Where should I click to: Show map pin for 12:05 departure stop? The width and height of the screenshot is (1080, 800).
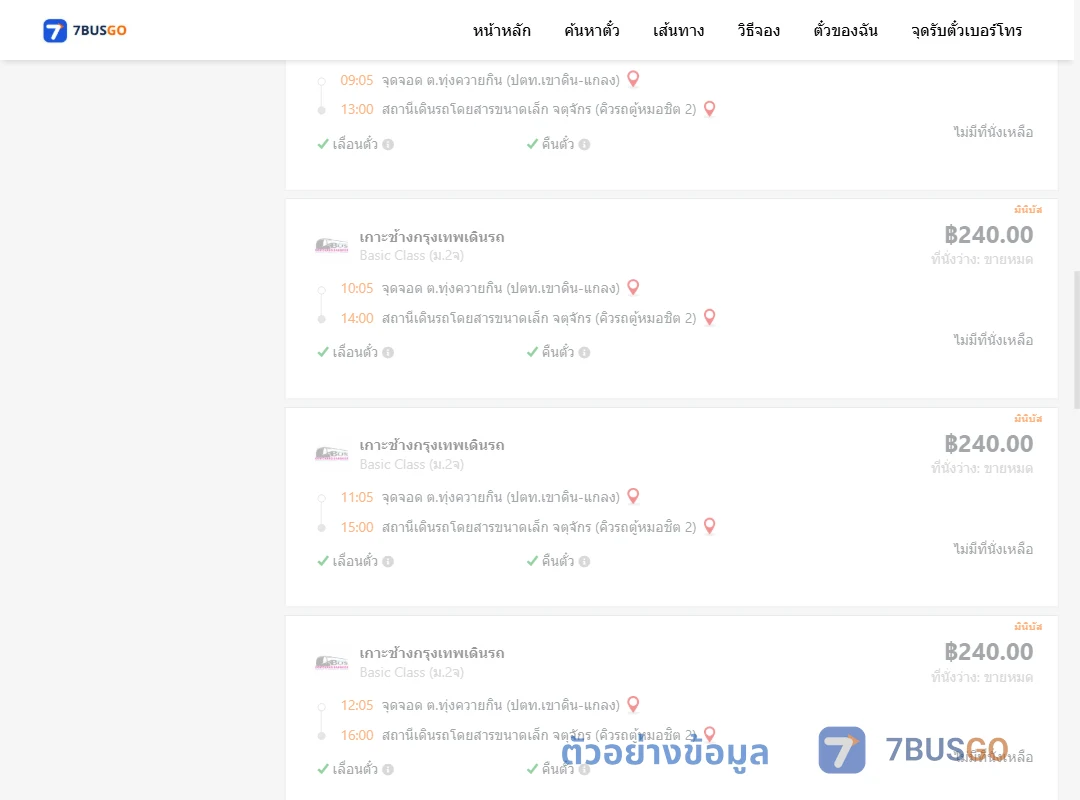633,704
